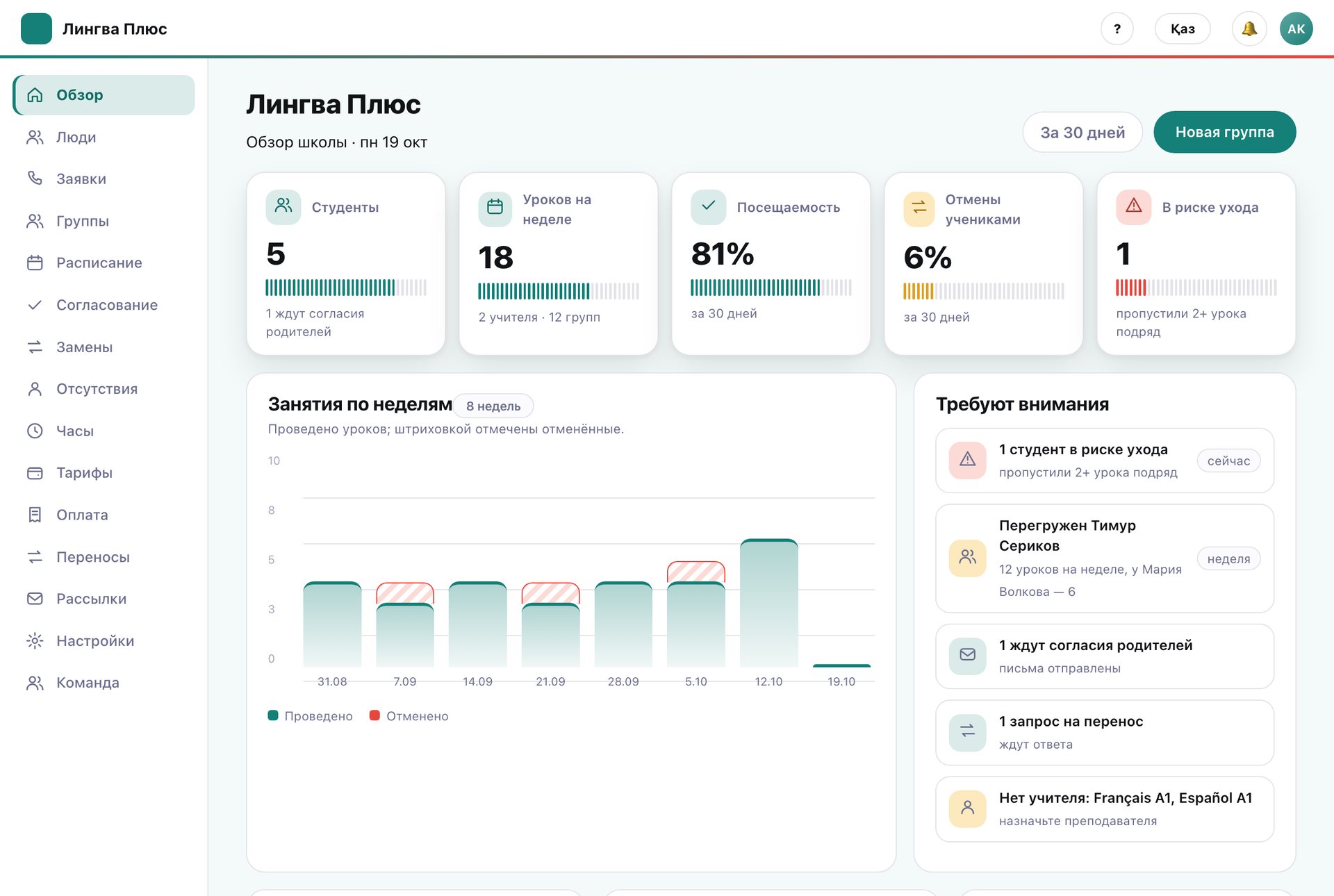Switch language with the Қаз button
This screenshot has height=896, width=1334.
(1183, 28)
